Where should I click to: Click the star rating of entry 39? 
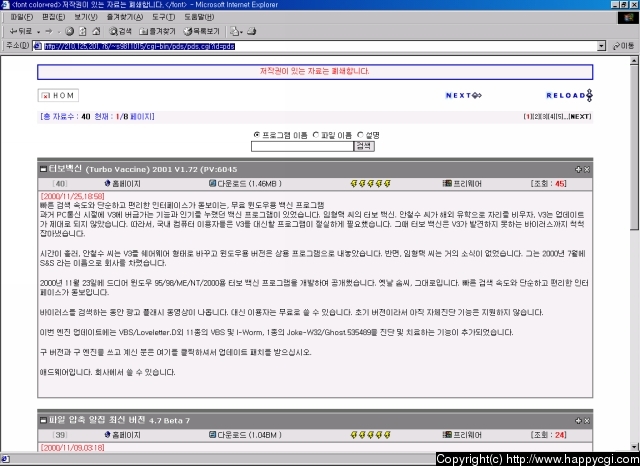click(x=371, y=435)
